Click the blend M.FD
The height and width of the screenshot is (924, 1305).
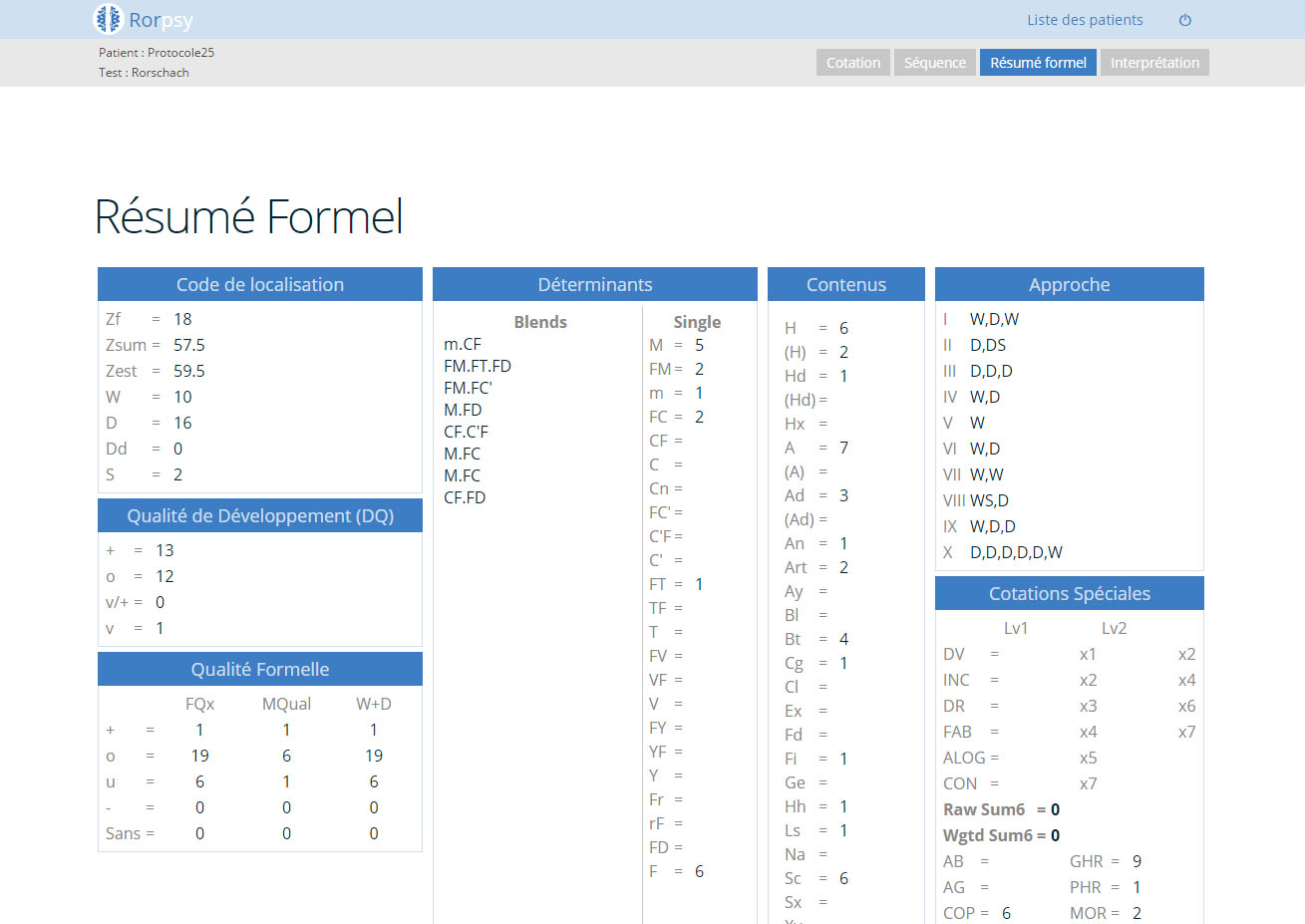click(463, 410)
